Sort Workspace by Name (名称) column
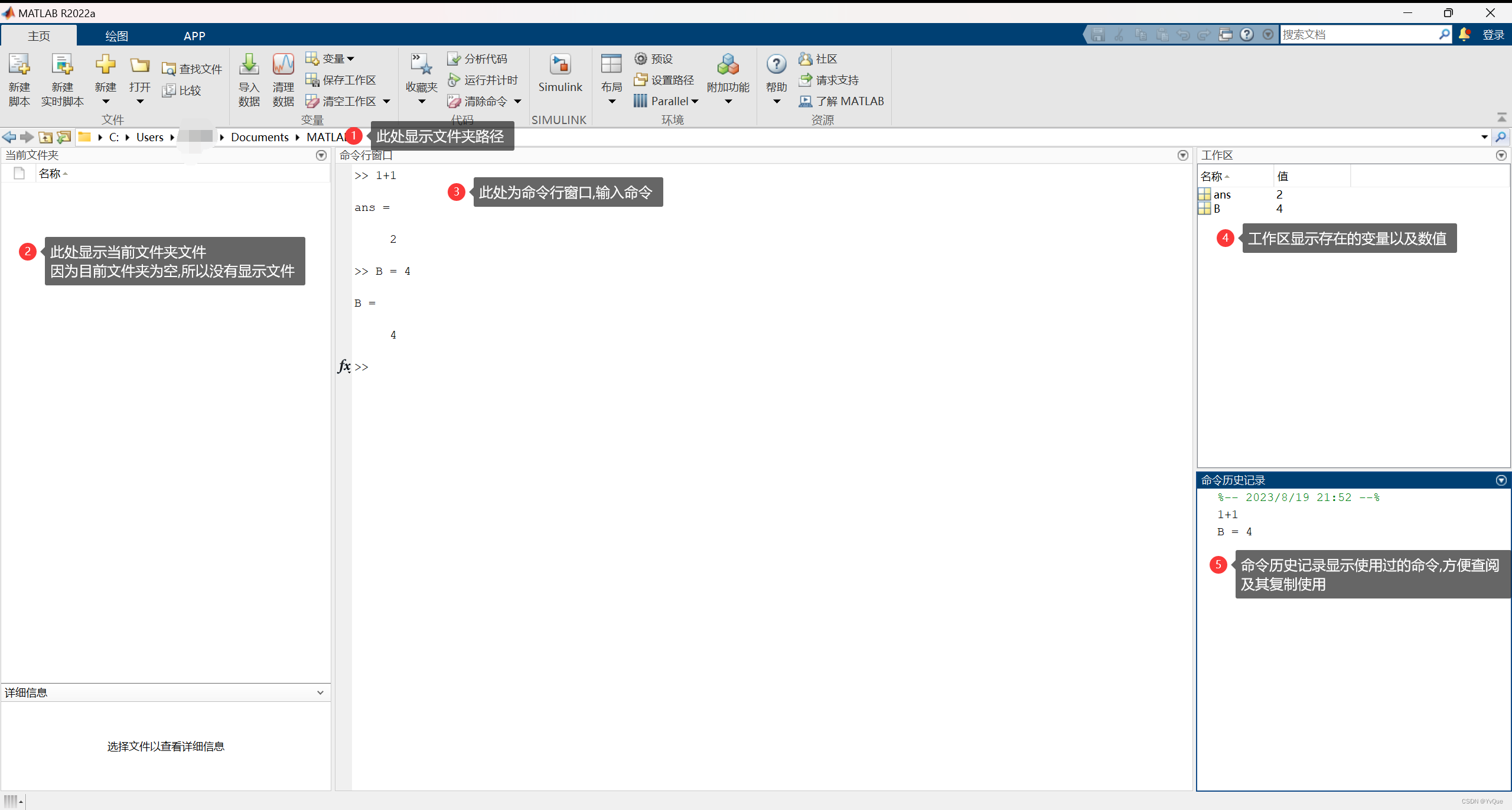Screen dimensions: 1512x810 [x=1236, y=176]
